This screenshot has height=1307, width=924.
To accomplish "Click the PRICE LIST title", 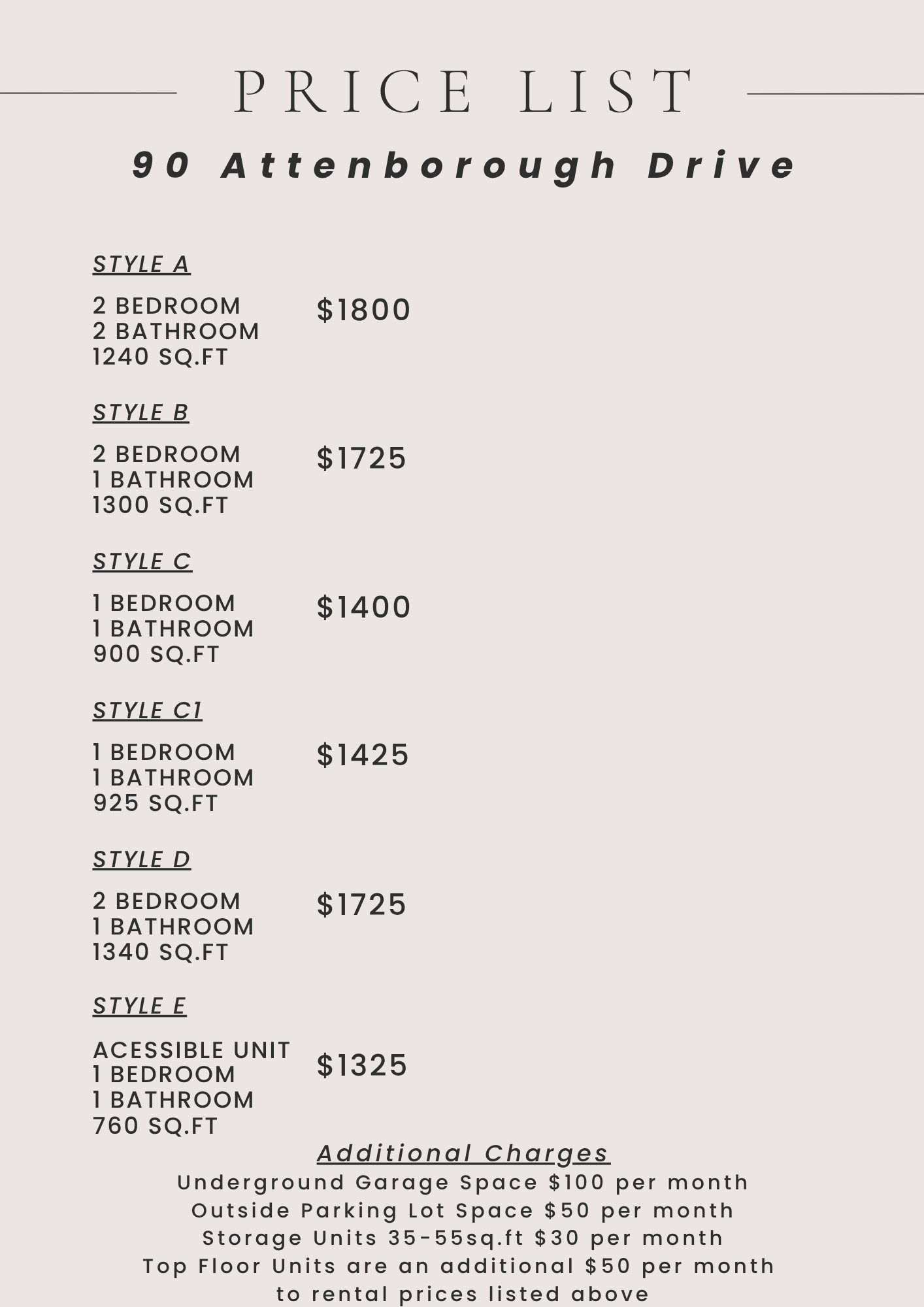I will click(x=463, y=91).
